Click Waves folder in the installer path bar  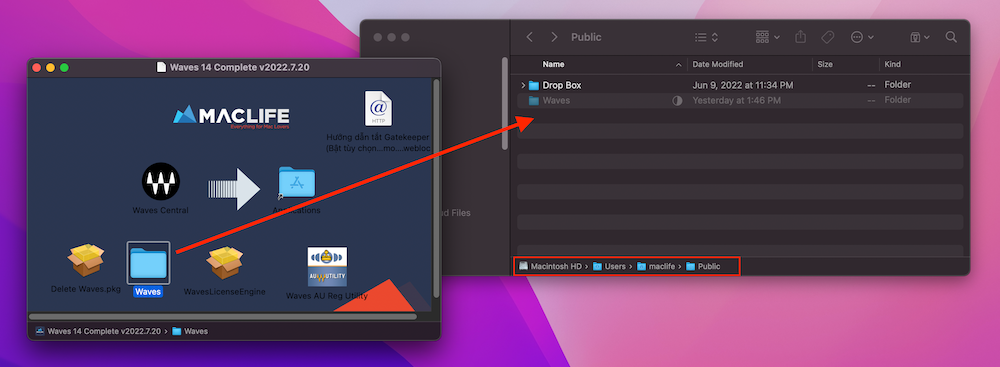tap(190, 331)
